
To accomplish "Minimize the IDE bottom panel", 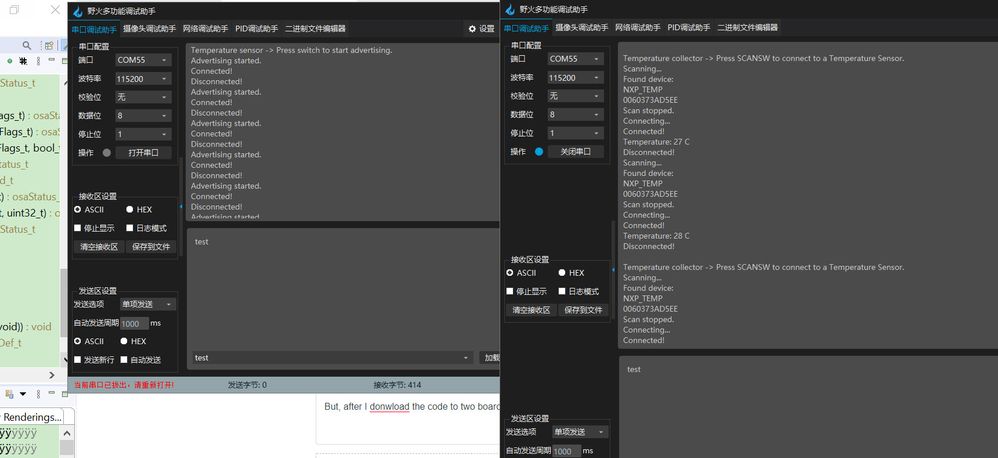I will (53, 394).
